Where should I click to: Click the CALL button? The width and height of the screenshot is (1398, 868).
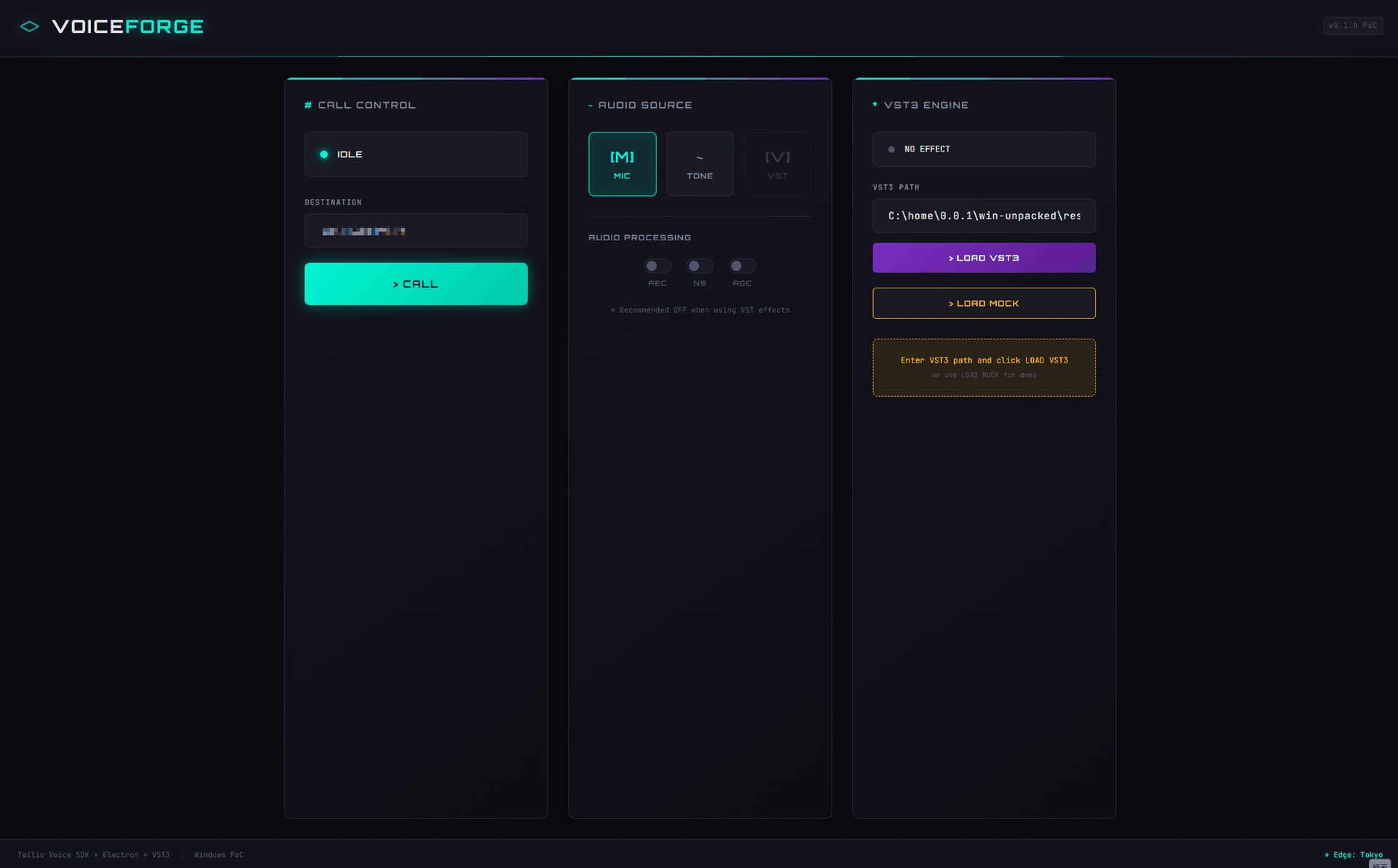[415, 283]
